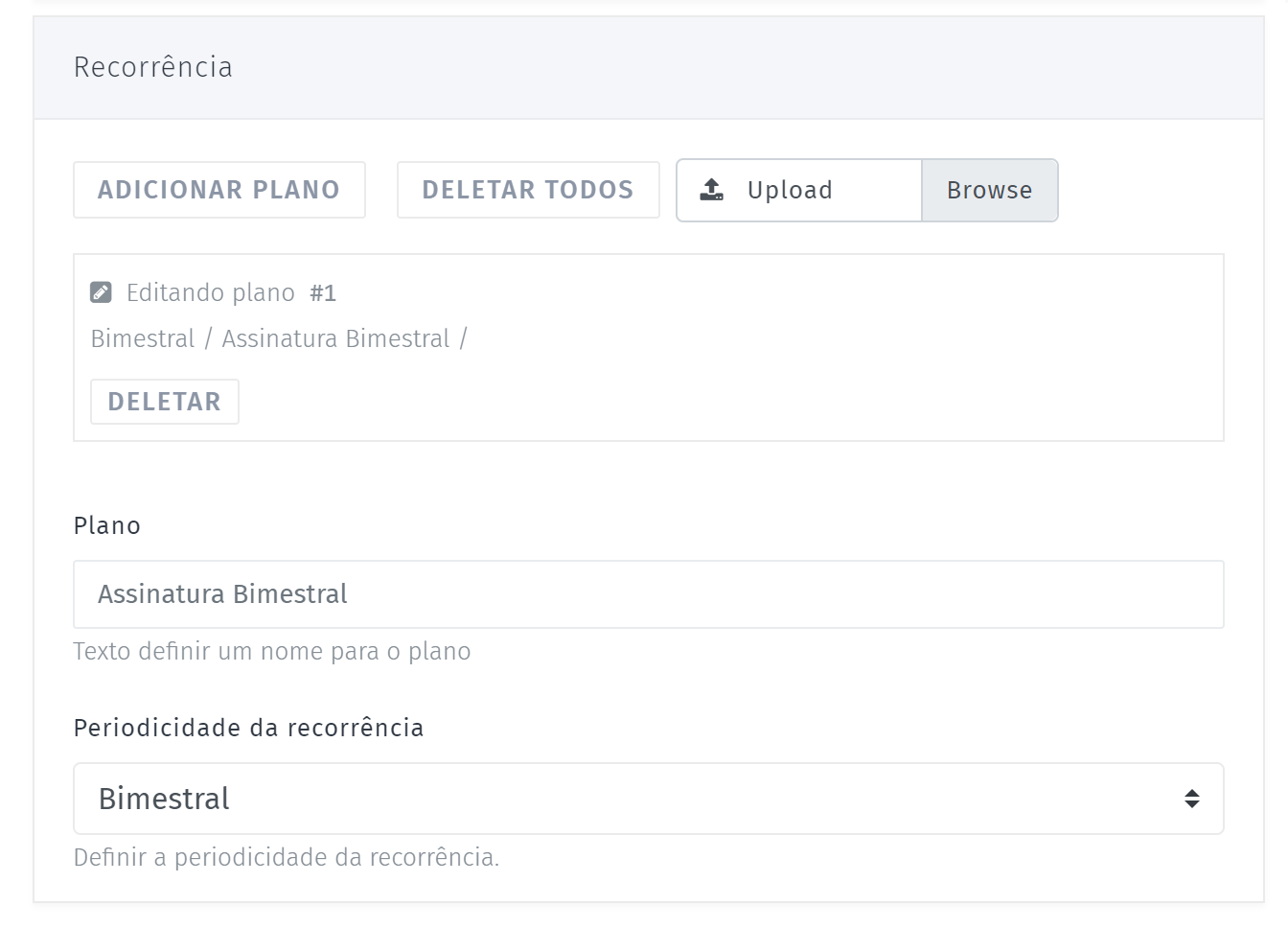Click the Plano field label
The width and height of the screenshot is (1288, 928).
[x=107, y=525]
